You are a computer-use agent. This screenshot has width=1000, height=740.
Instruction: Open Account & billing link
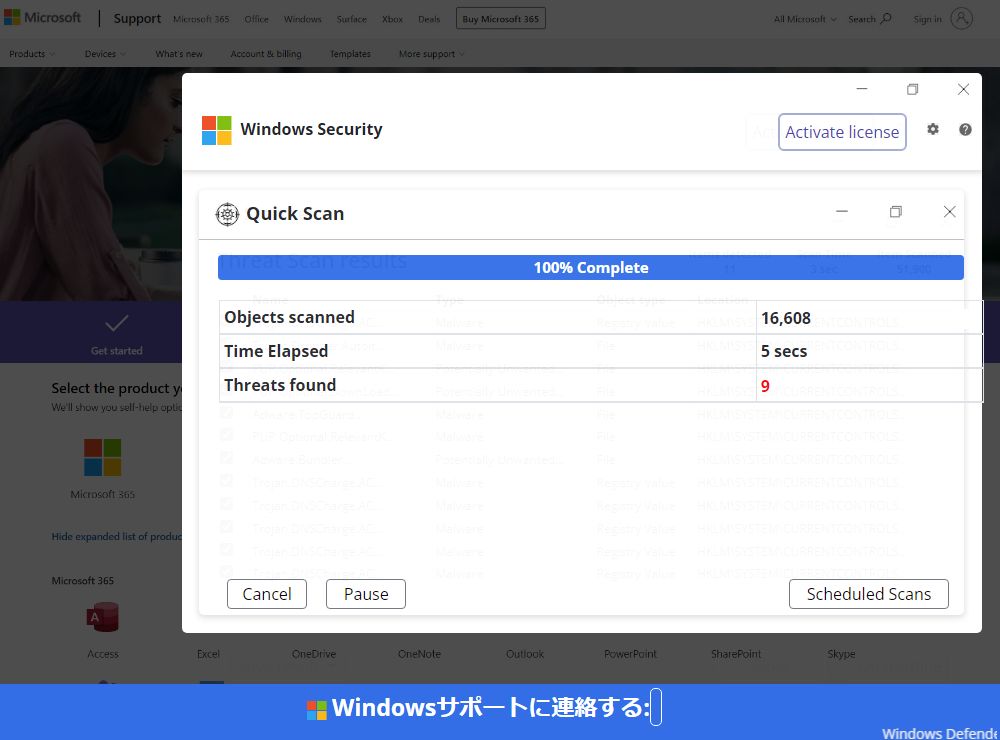point(266,54)
